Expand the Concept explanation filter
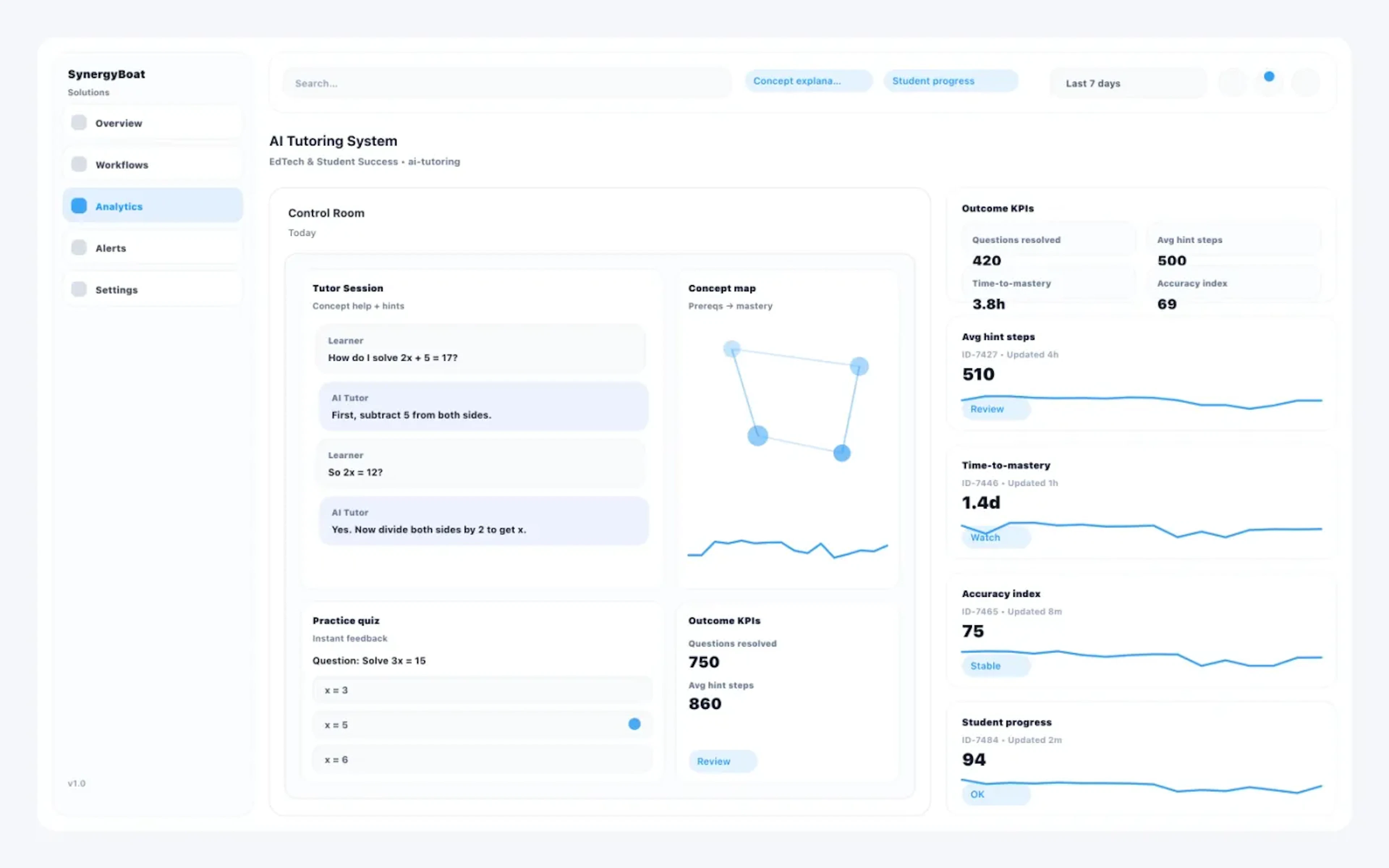This screenshot has height=868, width=1389. coord(808,80)
